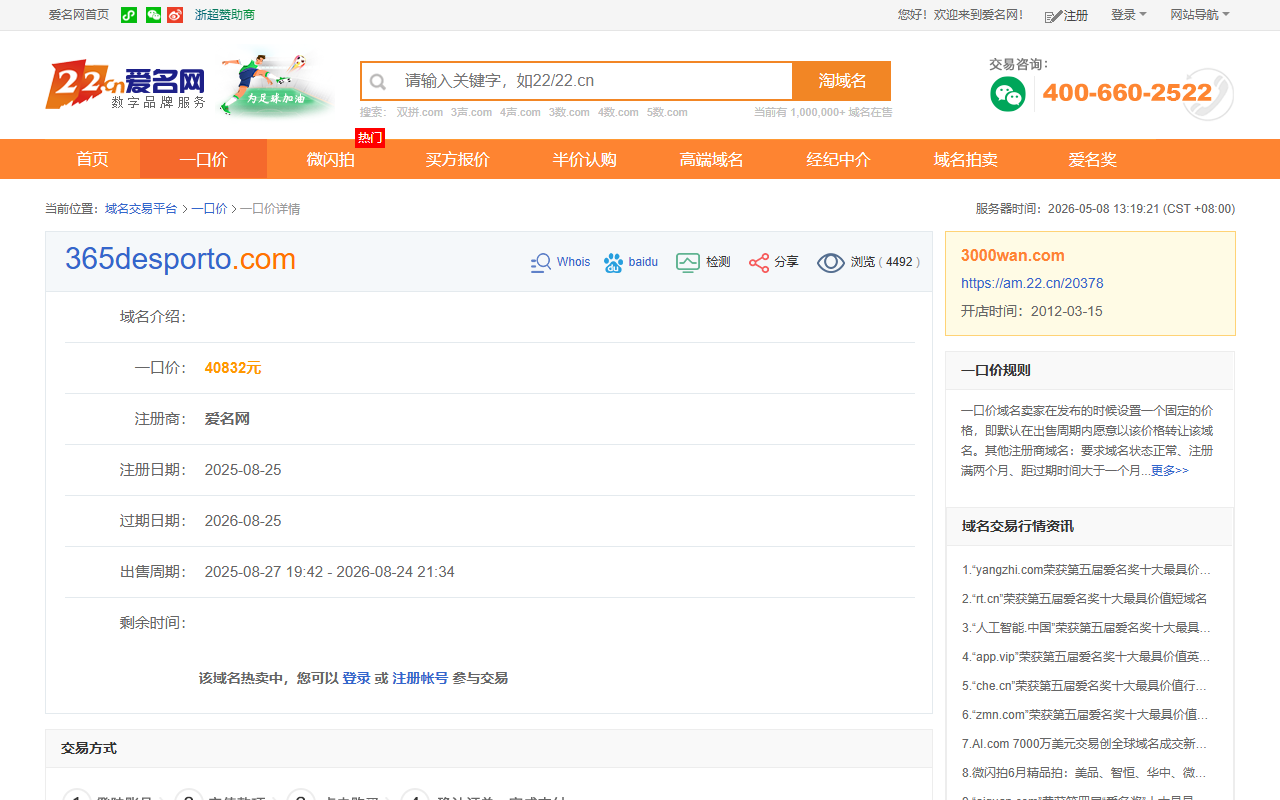Select the 3声.com search suggestion

click(x=471, y=112)
